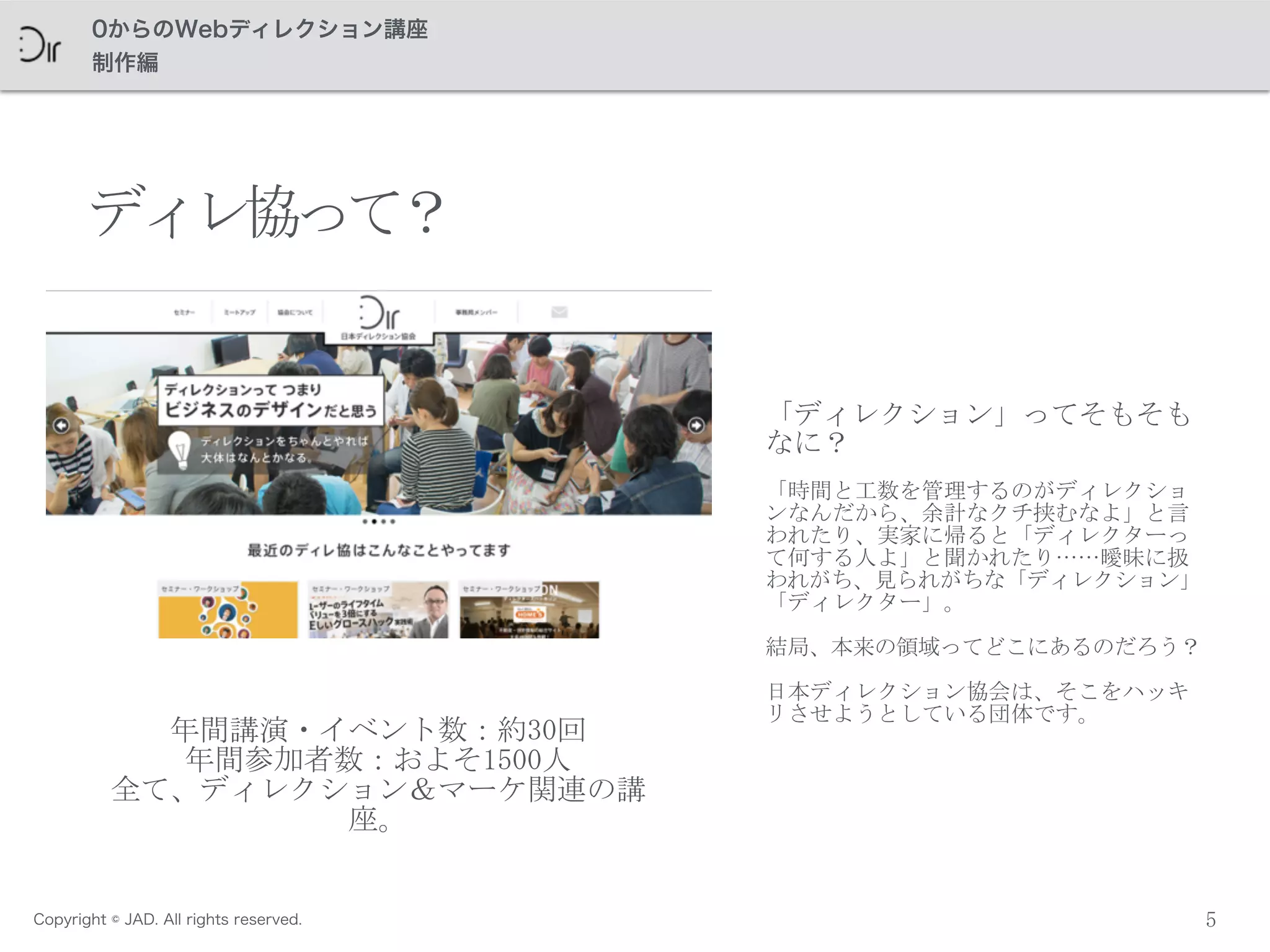Click the セミナー・ワークショップ tag on the yellow thumbnail

pyautogui.click(x=200, y=589)
